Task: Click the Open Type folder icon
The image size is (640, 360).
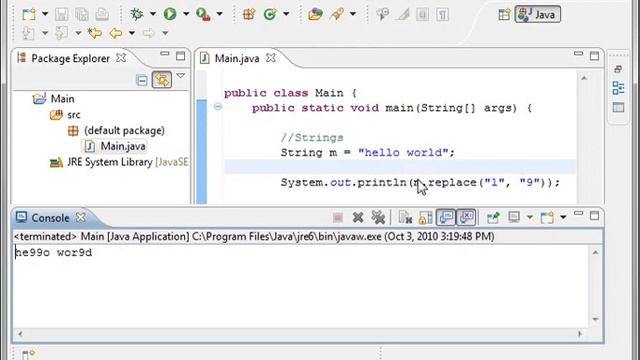Action: coord(315,15)
